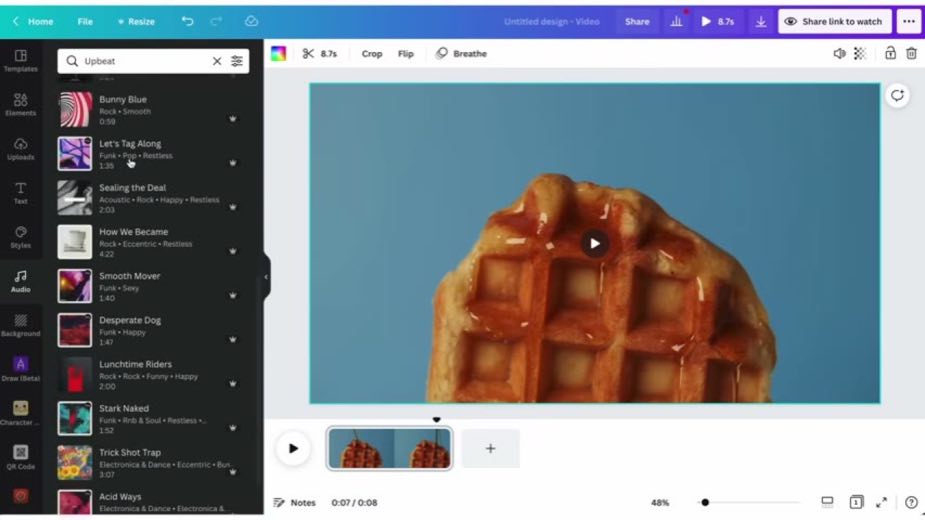
Task: Enter fullscreen presentation mode
Action: pyautogui.click(x=881, y=502)
